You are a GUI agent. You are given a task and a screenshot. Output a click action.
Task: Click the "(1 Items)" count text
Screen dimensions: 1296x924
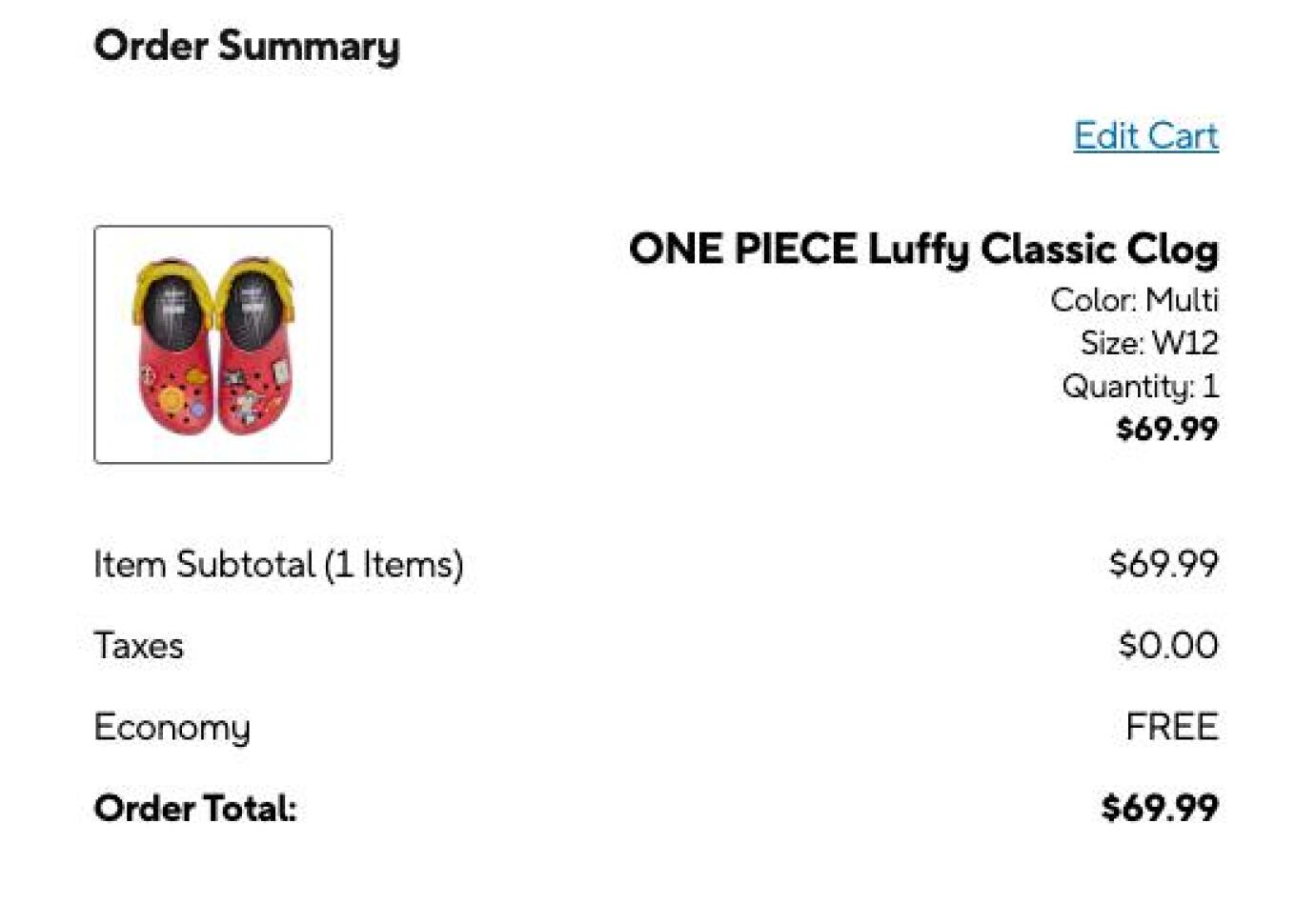tap(394, 564)
